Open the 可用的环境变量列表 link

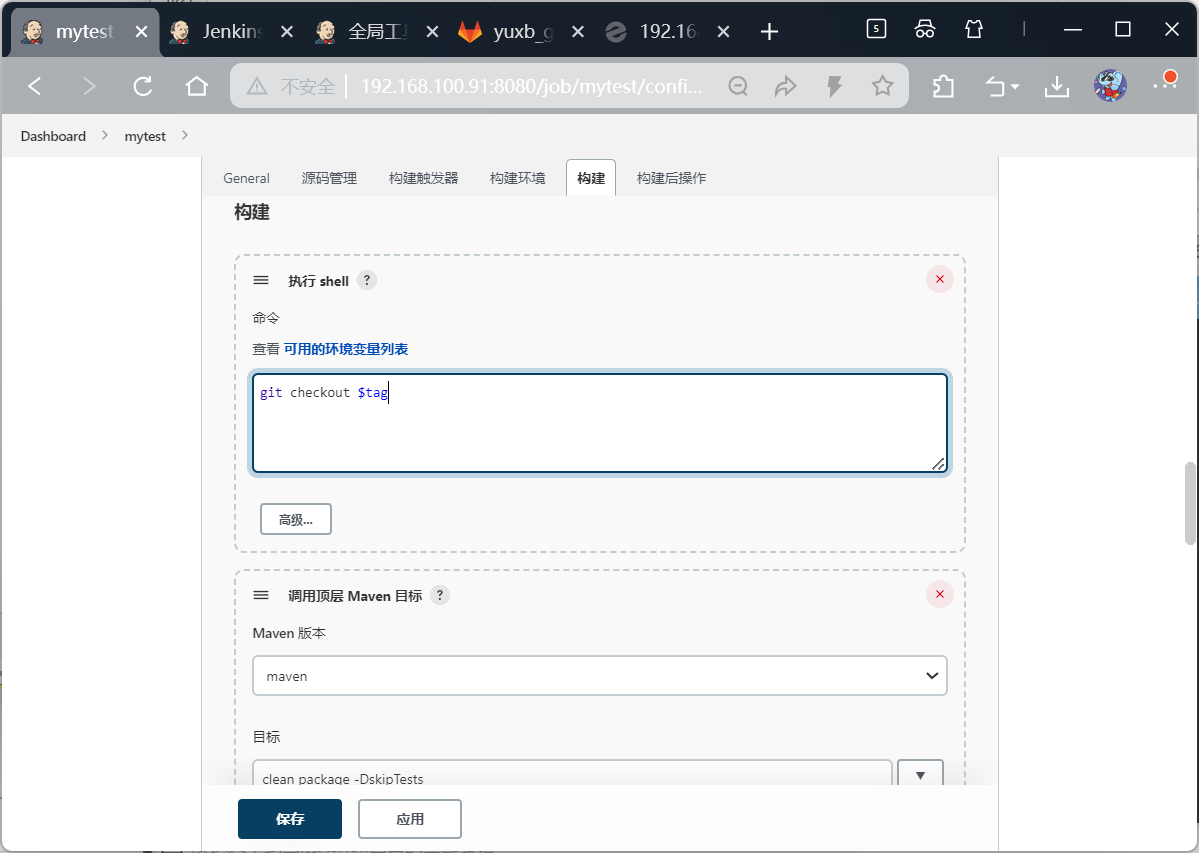pyautogui.click(x=346, y=349)
